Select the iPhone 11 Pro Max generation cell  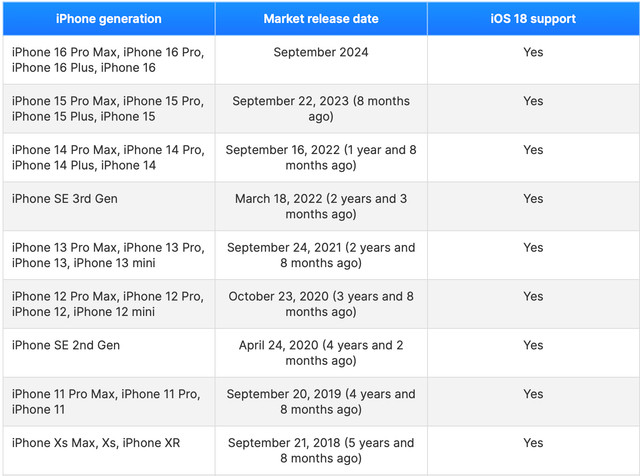click(x=106, y=402)
